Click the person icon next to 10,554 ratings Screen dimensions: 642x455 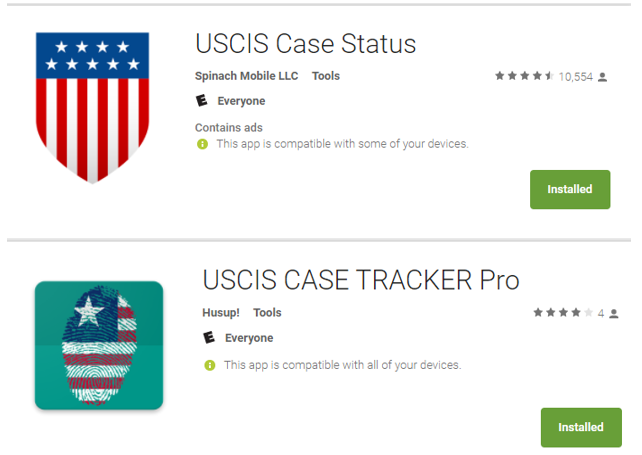pos(602,77)
